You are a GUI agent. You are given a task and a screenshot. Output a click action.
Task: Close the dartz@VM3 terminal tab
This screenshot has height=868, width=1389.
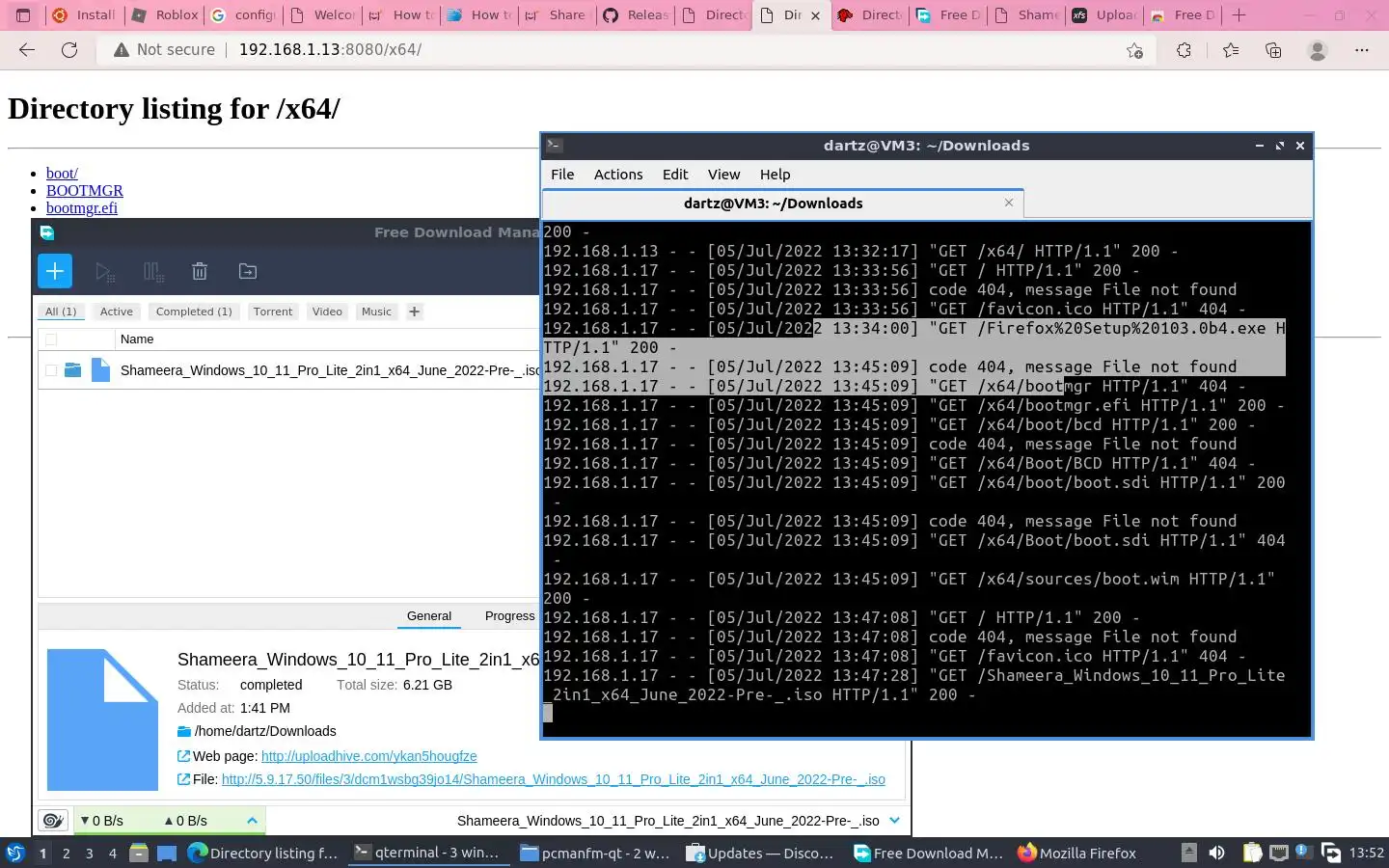coord(1009,203)
